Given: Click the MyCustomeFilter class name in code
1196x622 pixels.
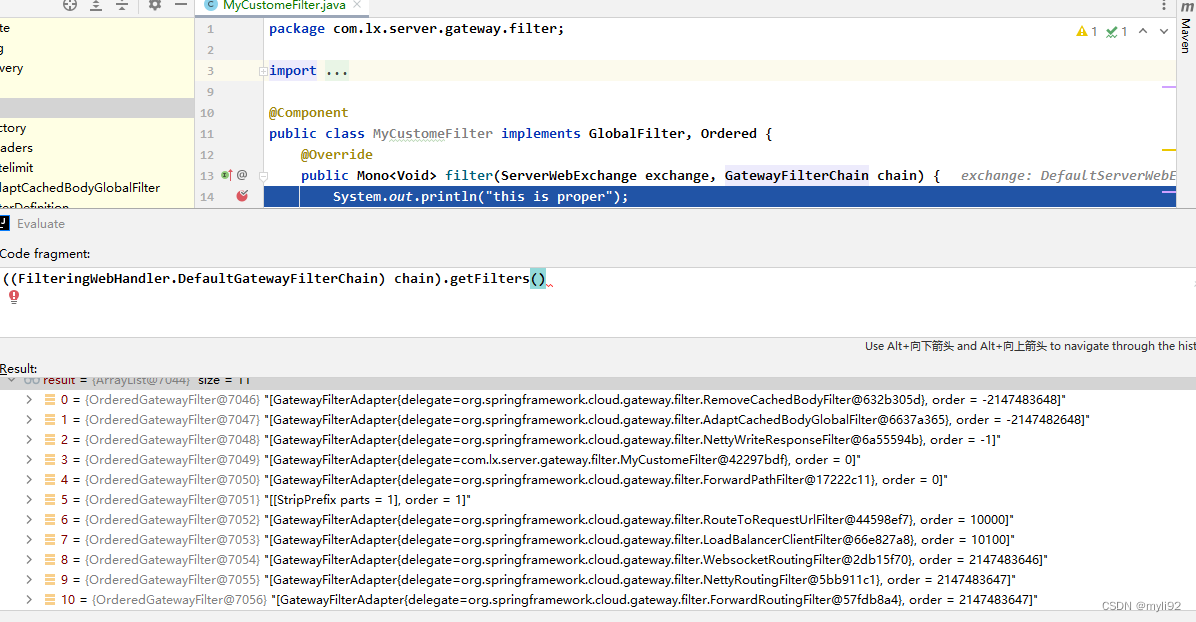Looking at the screenshot, I should click(432, 134).
